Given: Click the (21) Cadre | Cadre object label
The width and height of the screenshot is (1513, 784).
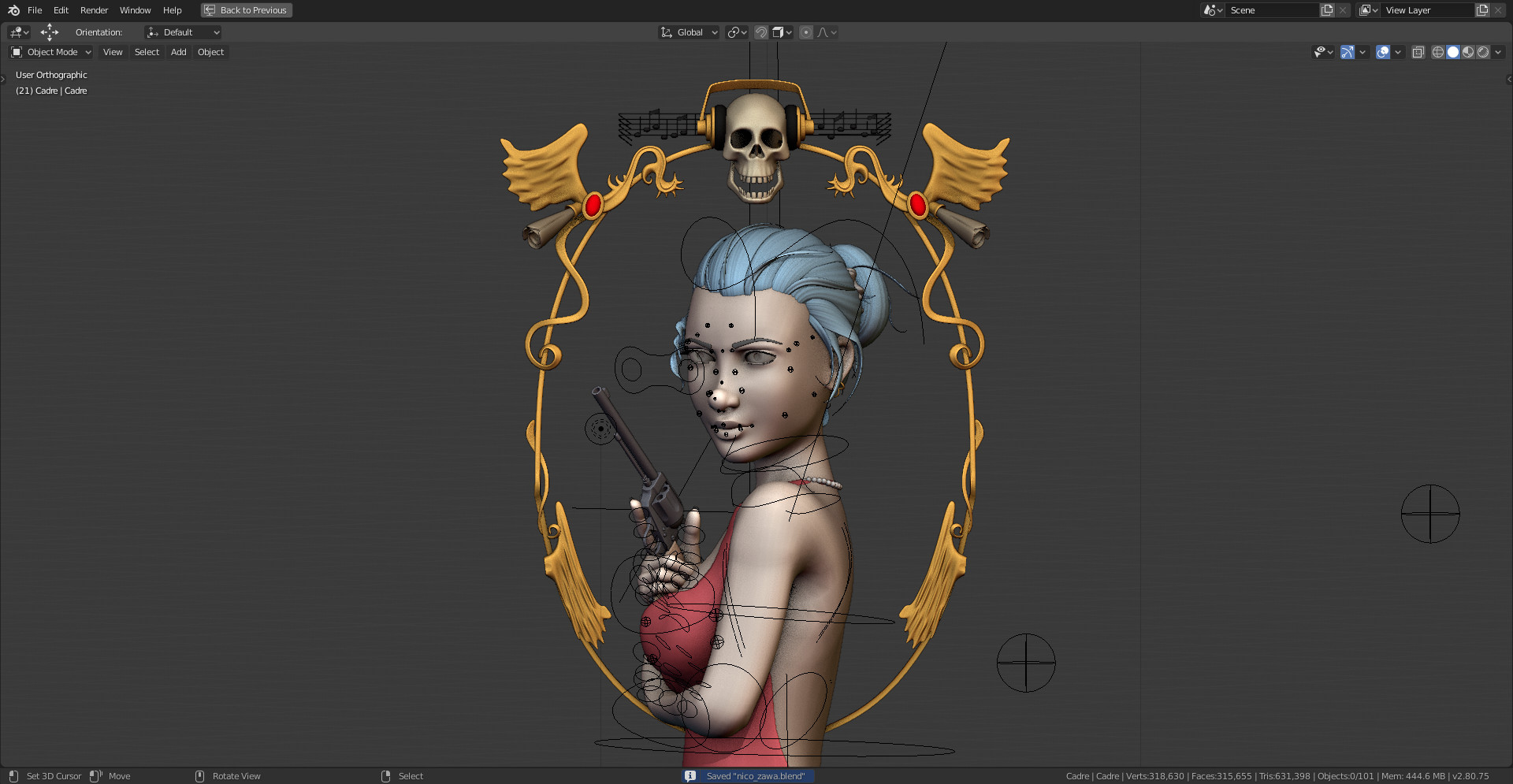Looking at the screenshot, I should coord(51,91).
